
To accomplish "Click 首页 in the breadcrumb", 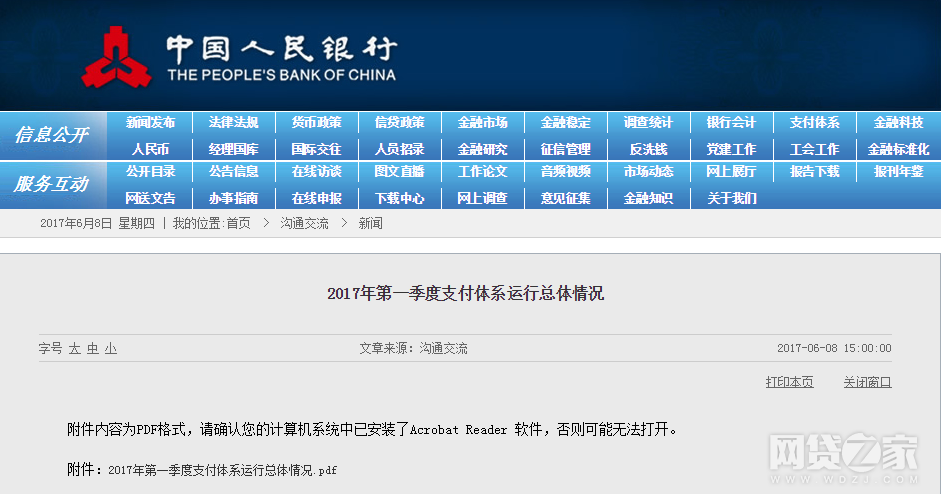I will pyautogui.click(x=238, y=223).
